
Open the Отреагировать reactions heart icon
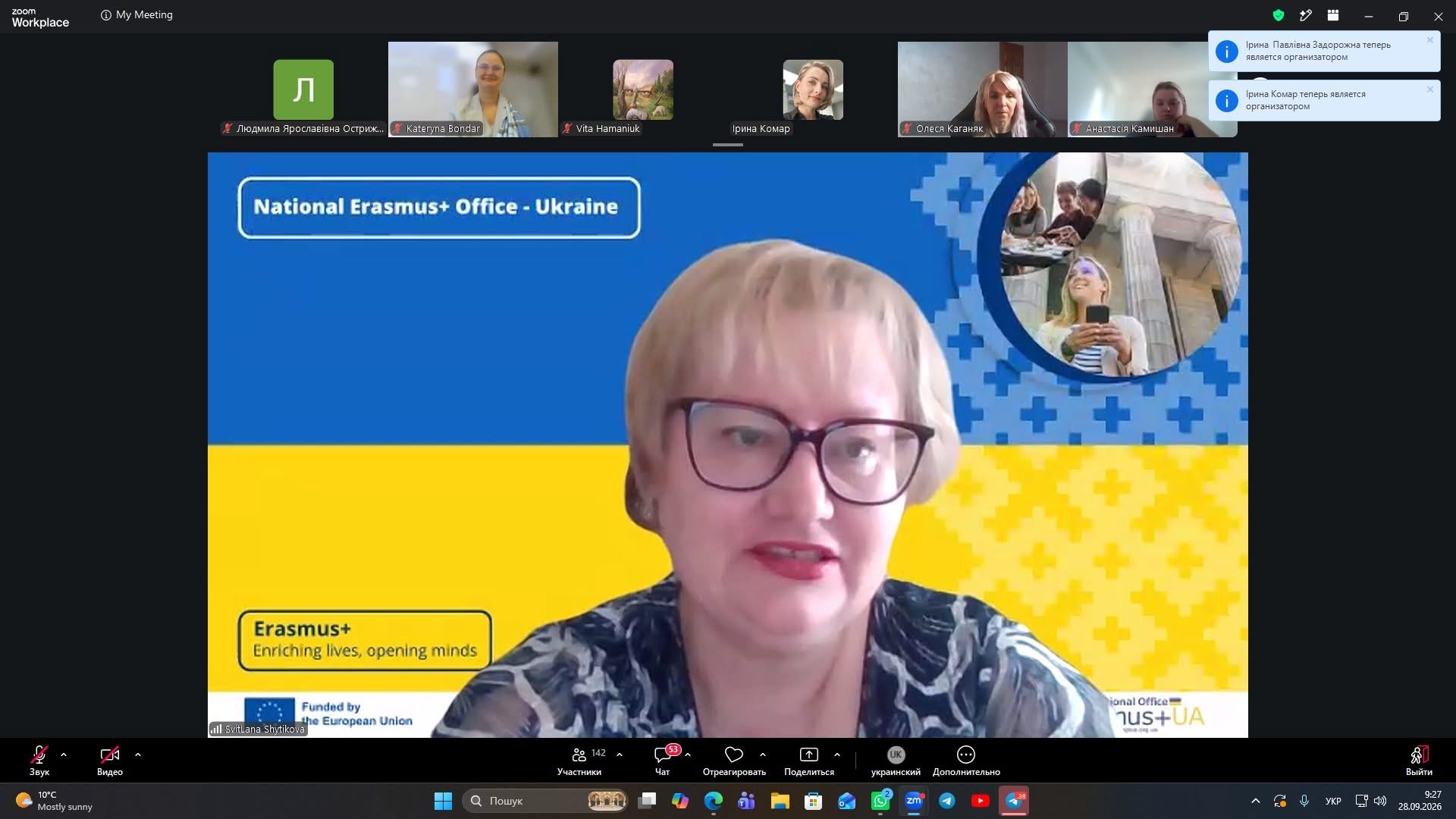click(x=734, y=755)
